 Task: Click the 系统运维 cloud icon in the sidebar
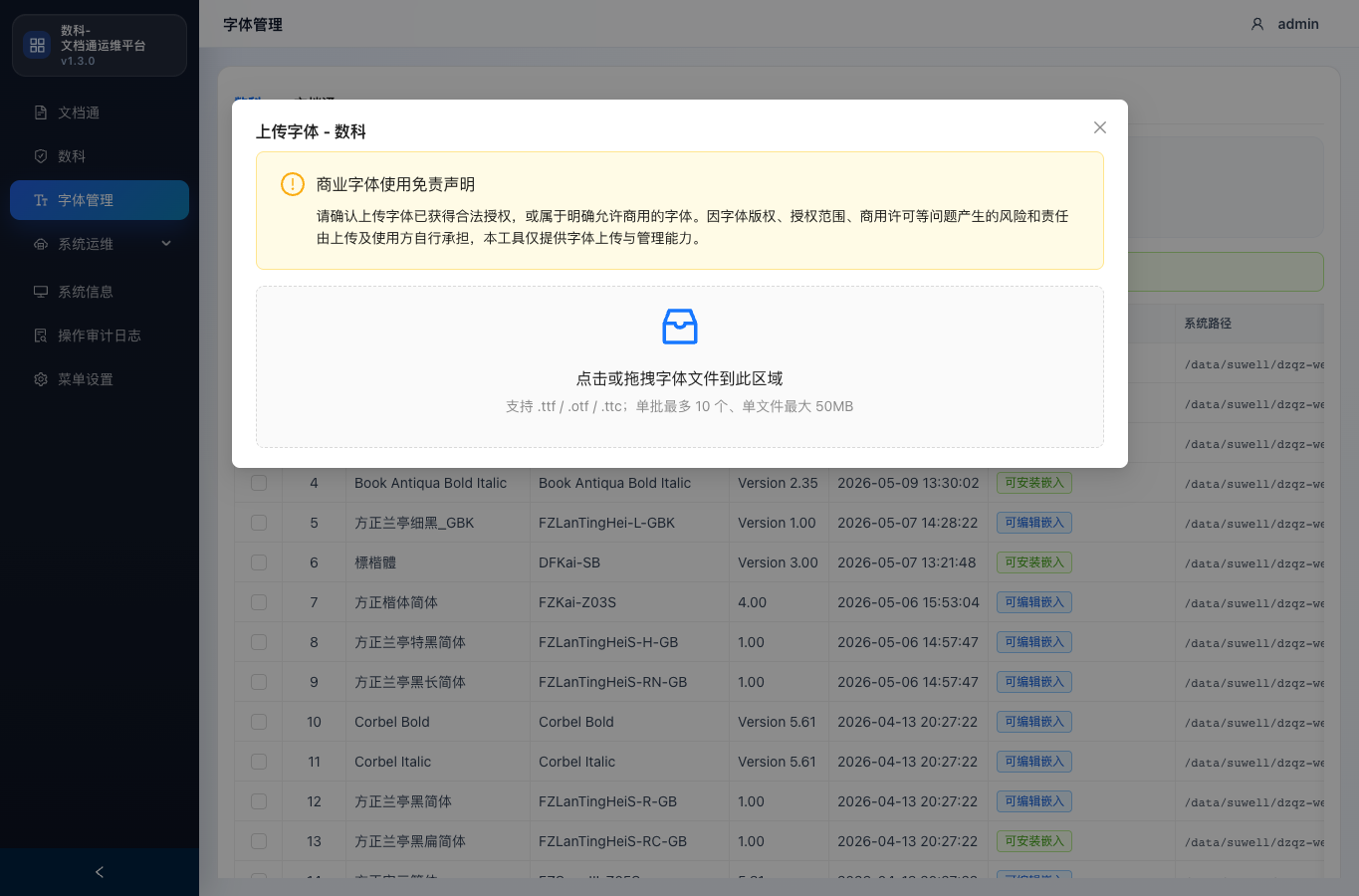(x=41, y=244)
